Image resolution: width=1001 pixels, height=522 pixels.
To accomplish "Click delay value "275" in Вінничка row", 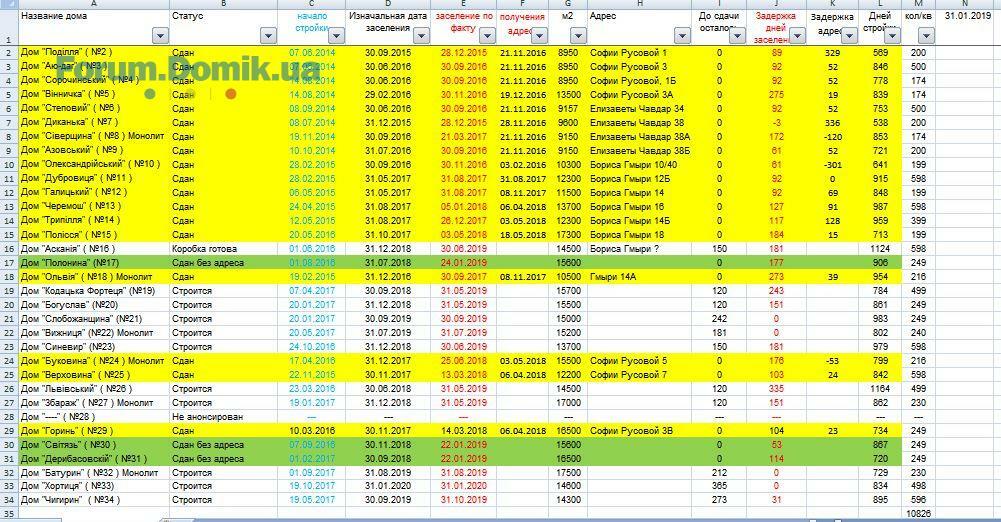I will [x=776, y=94].
